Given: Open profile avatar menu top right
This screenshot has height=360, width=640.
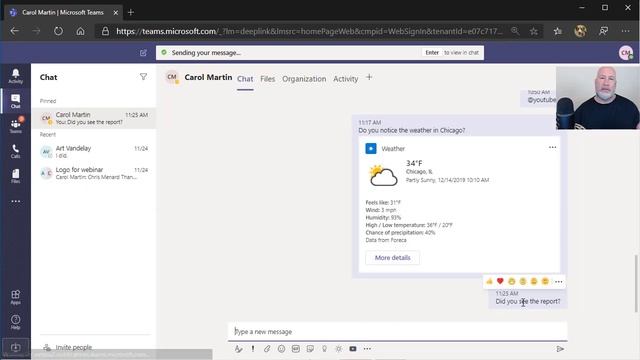Looking at the screenshot, I should [x=626, y=53].
